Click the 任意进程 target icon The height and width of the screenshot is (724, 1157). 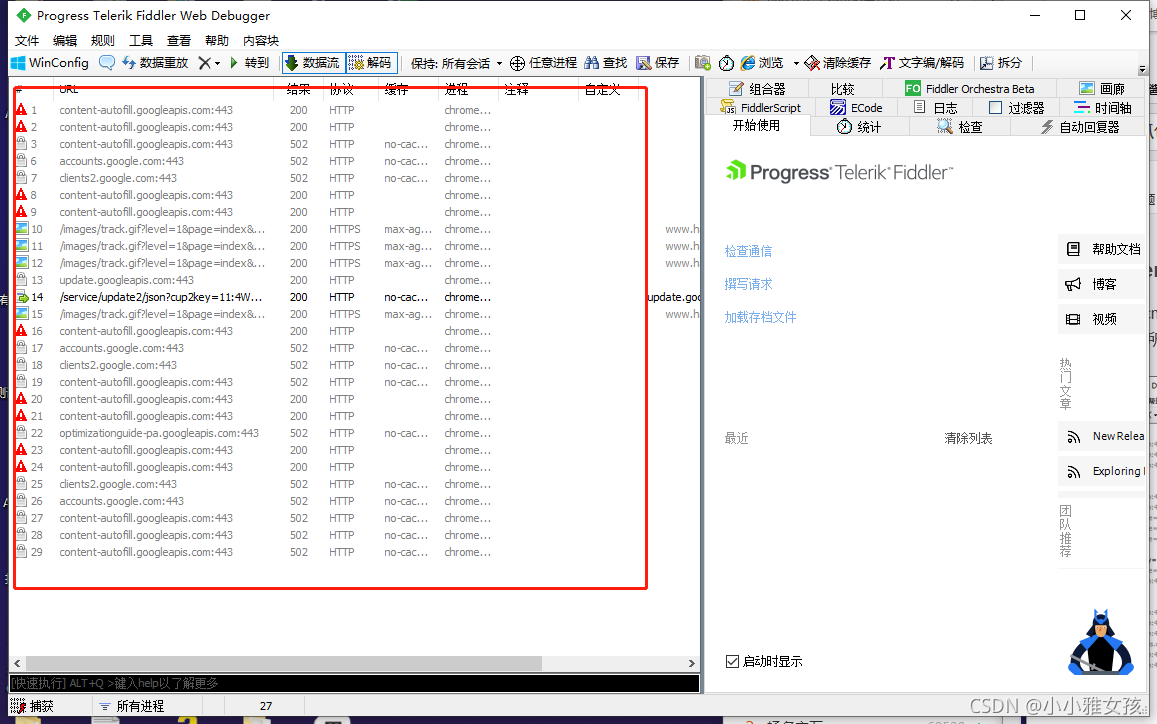point(544,63)
